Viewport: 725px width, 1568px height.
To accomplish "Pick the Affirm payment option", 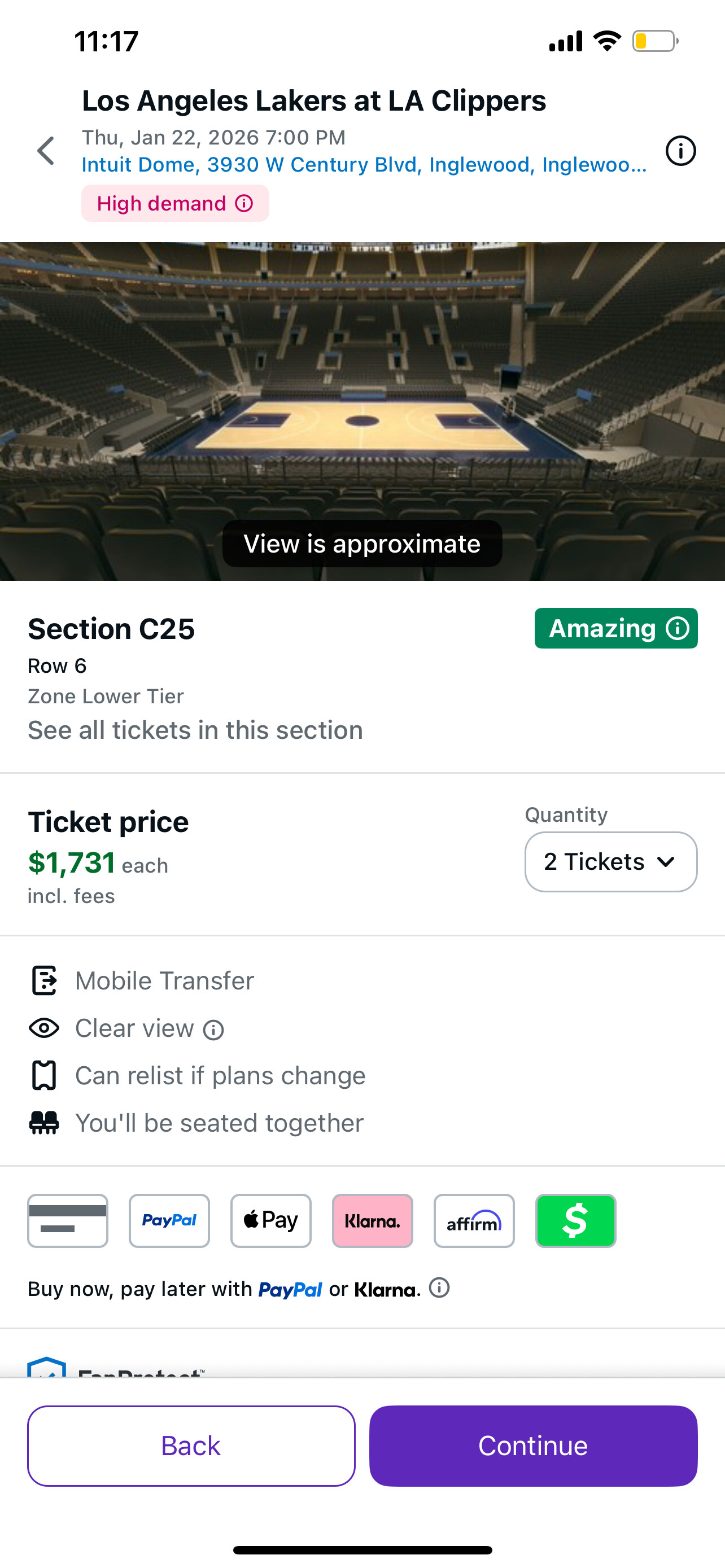I will tap(474, 1220).
